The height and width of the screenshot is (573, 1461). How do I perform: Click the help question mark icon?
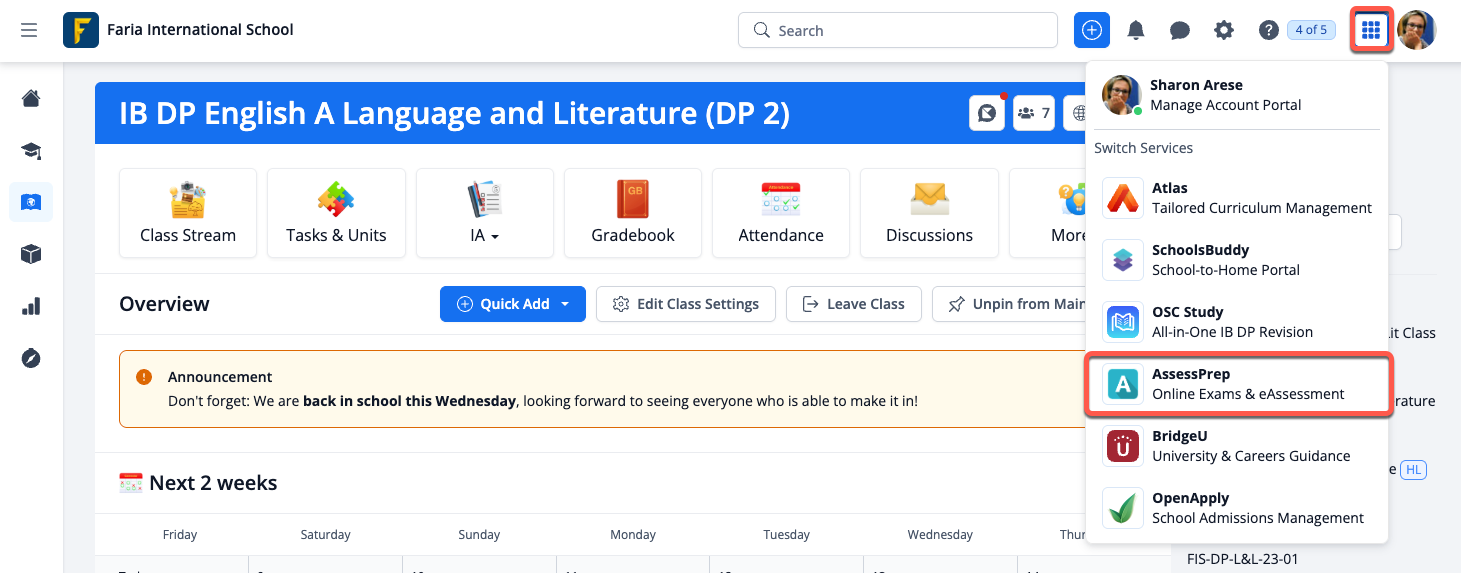(x=1268, y=30)
